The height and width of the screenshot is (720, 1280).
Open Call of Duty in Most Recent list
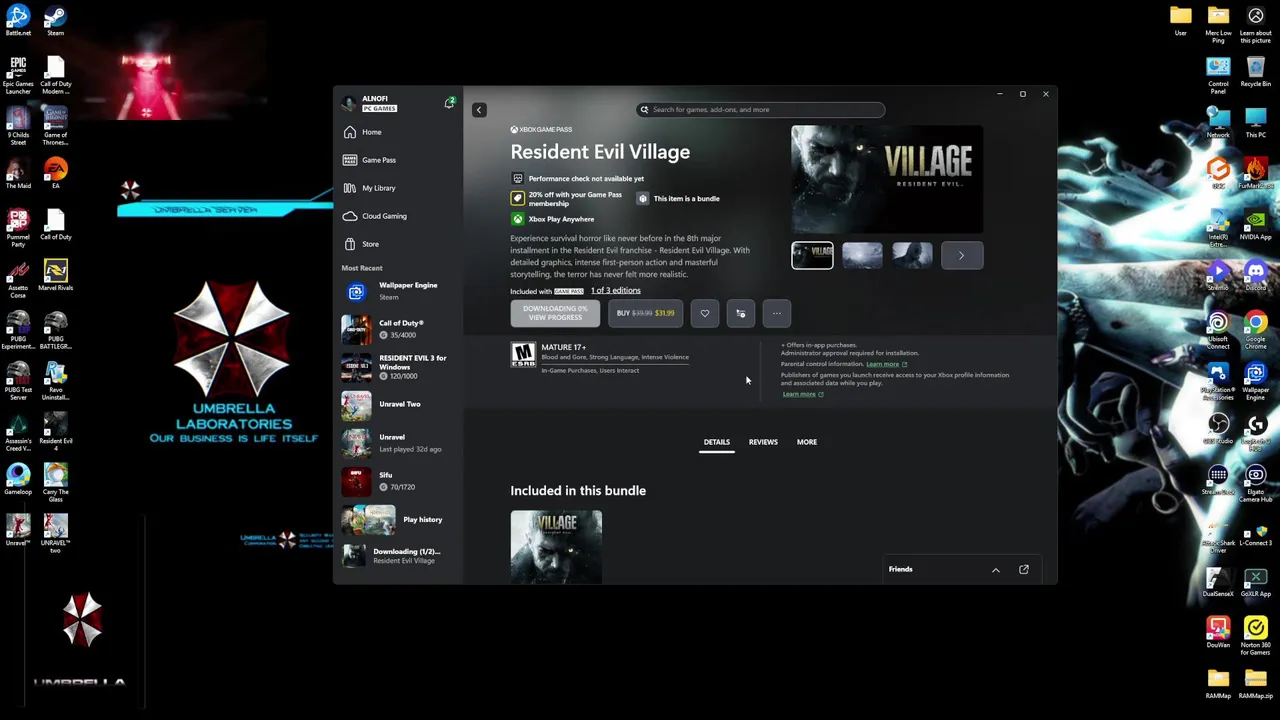pos(398,329)
